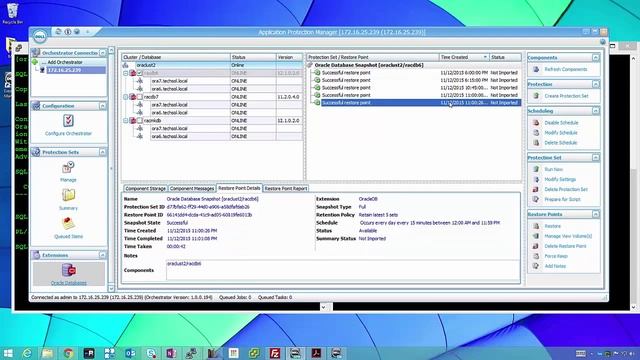The width and height of the screenshot is (640, 360).
Task: Click the Protection Set / Restore Point header
Action: click(x=373, y=57)
